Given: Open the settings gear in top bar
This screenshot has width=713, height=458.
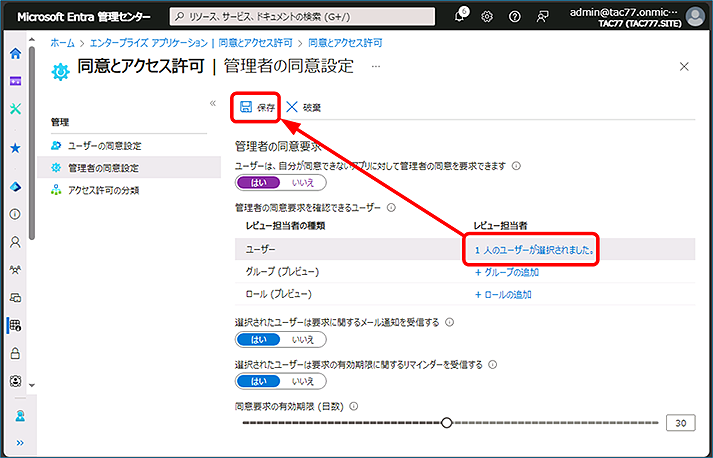Looking at the screenshot, I should 487,17.
